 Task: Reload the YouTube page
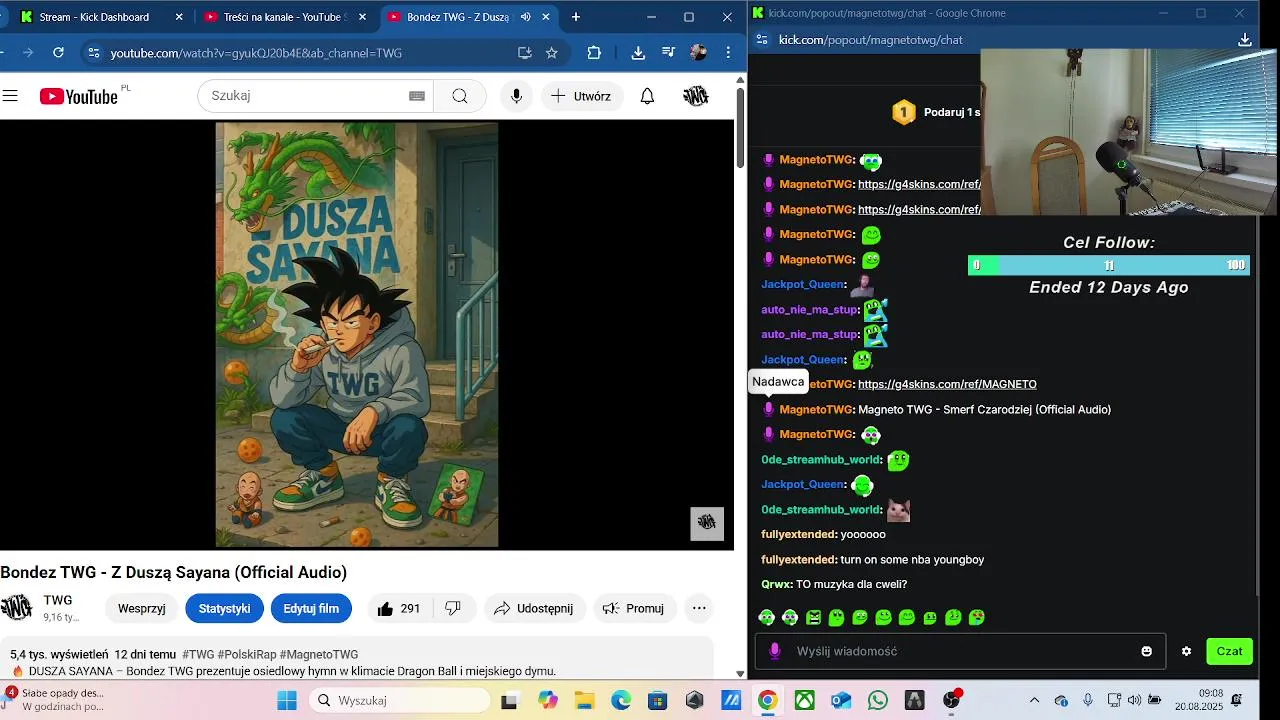click(x=58, y=53)
